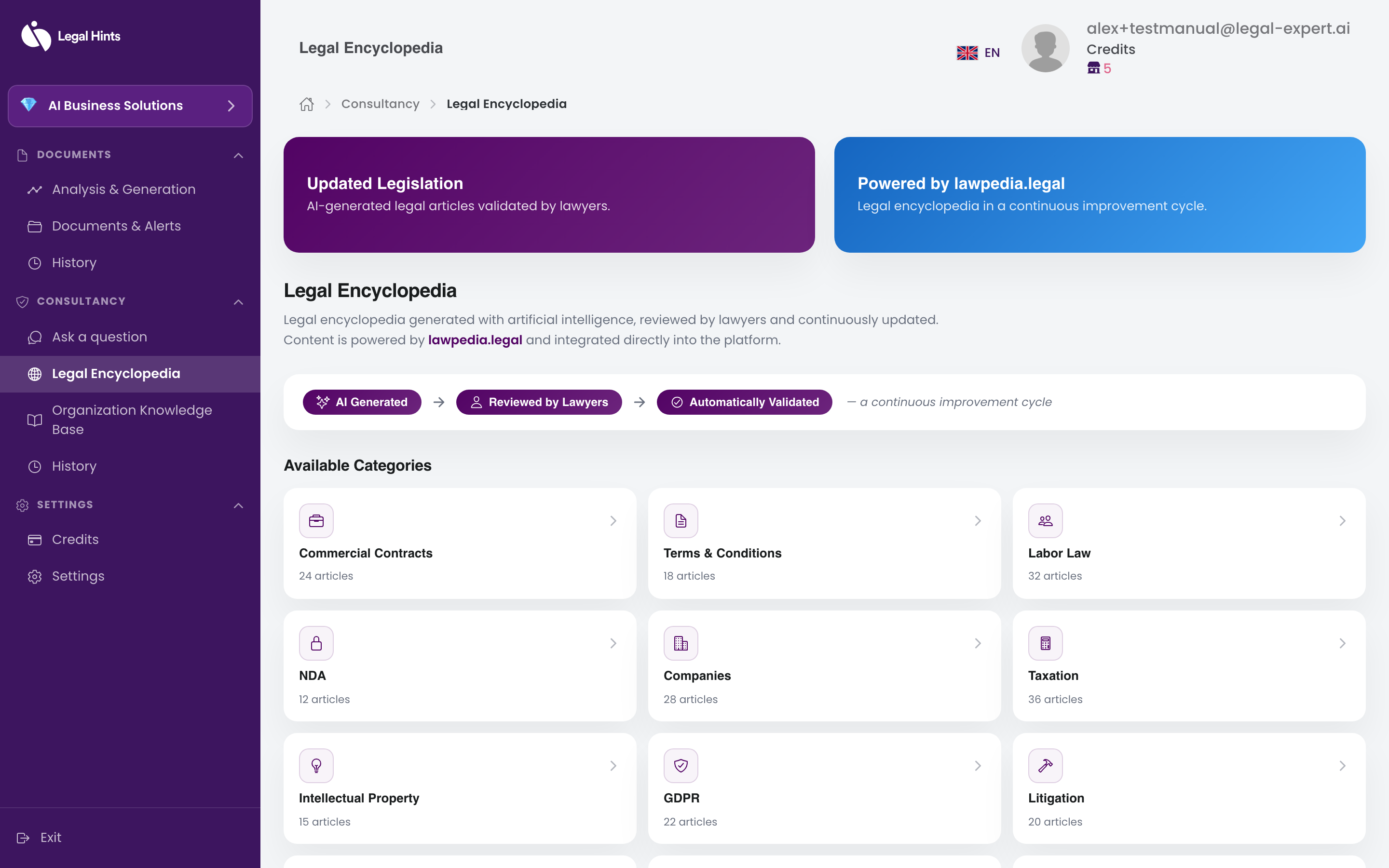Click the home icon in the breadcrumb
Image resolution: width=1389 pixels, height=868 pixels.
click(x=307, y=104)
